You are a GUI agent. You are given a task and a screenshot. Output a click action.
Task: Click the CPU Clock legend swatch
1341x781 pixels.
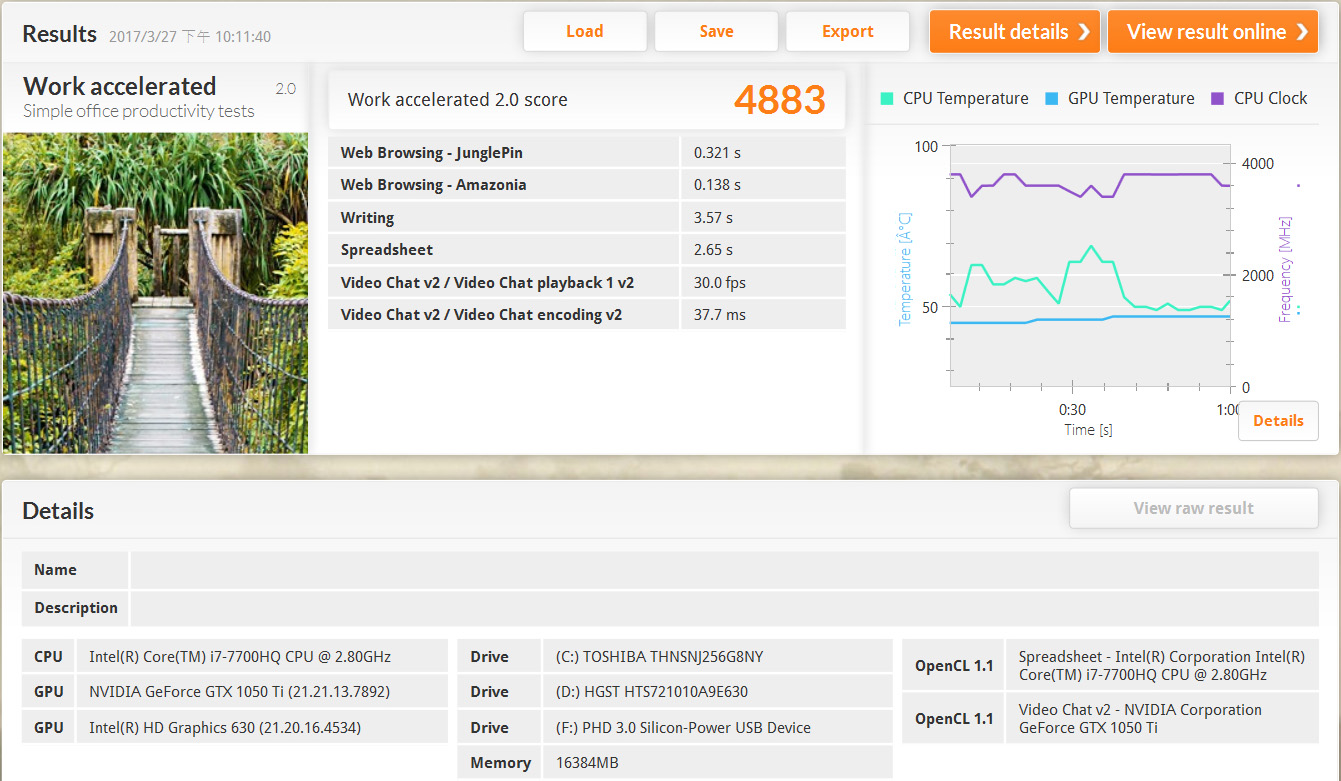[x=1218, y=98]
